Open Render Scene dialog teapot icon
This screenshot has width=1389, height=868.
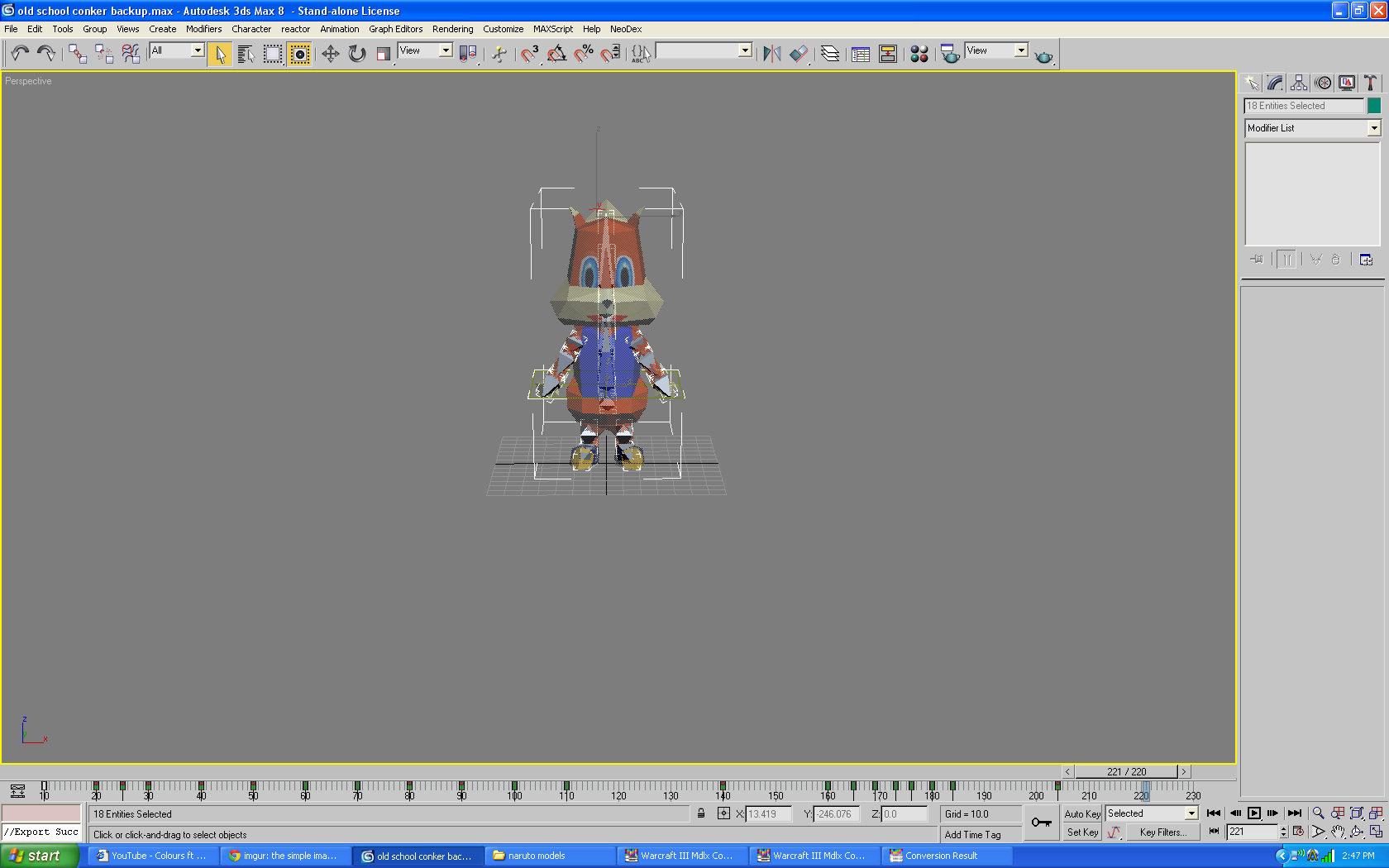951,54
